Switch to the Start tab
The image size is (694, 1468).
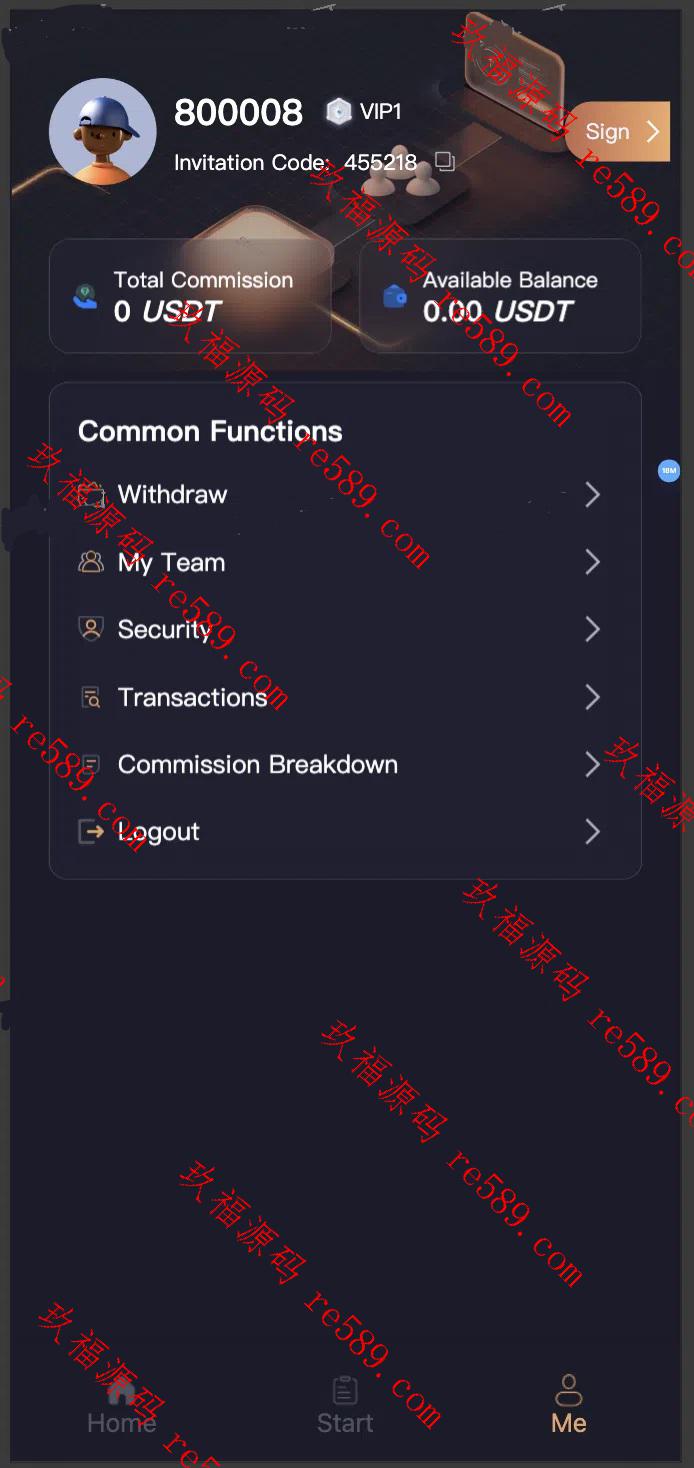(x=345, y=1405)
